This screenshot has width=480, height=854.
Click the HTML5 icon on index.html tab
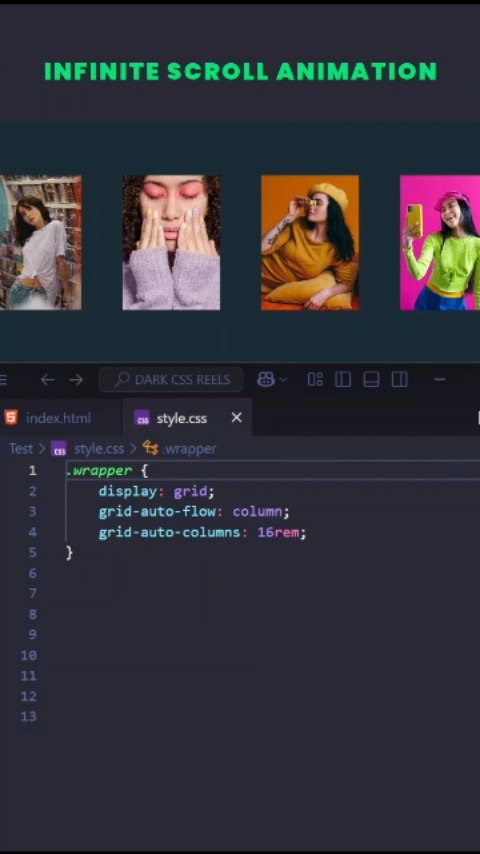[11, 418]
